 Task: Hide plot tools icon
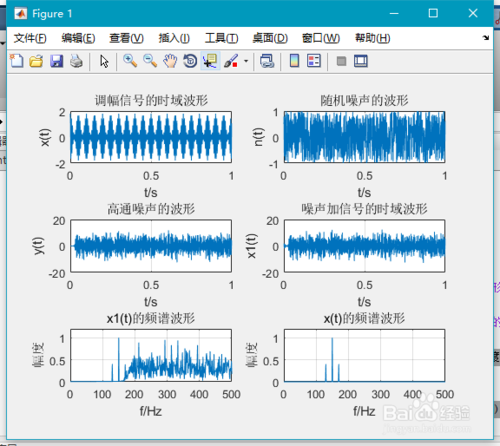341,61
